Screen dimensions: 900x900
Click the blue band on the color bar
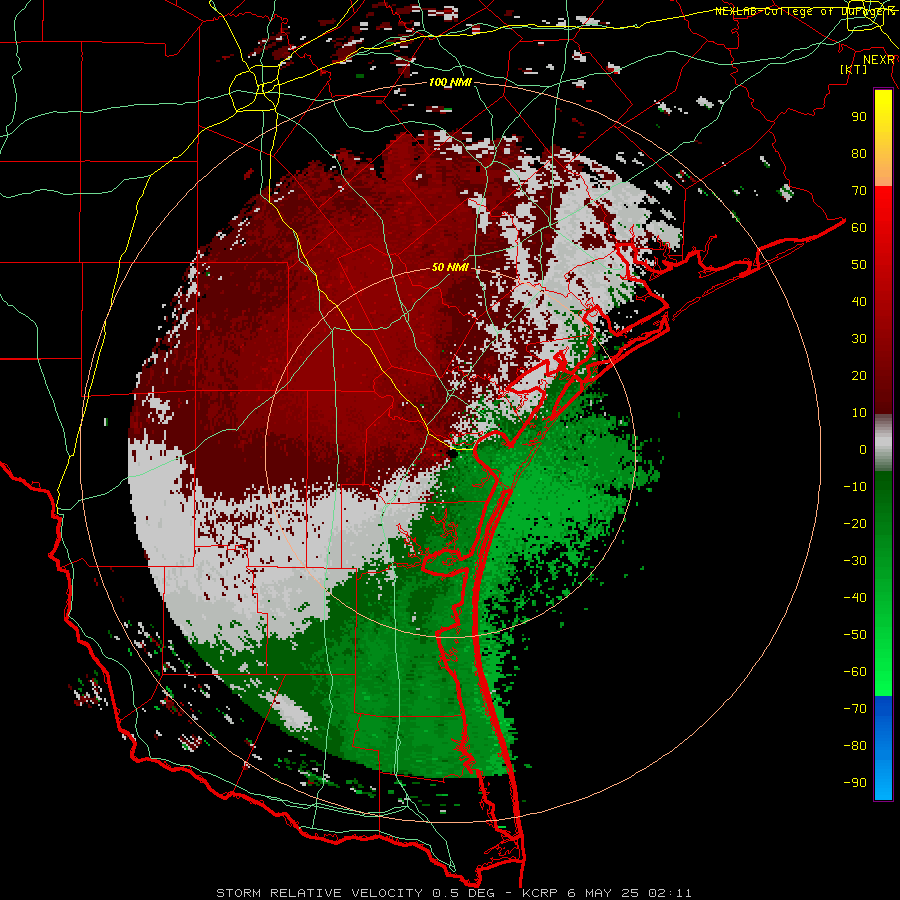[x=883, y=747]
